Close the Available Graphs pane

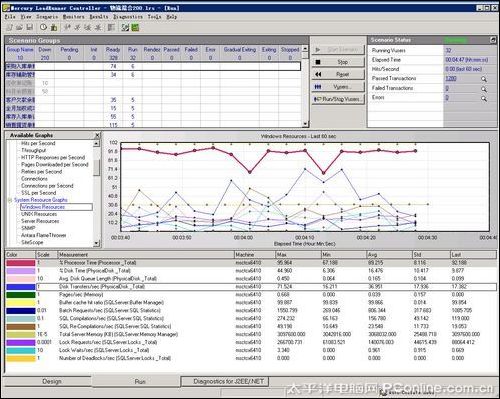97,135
